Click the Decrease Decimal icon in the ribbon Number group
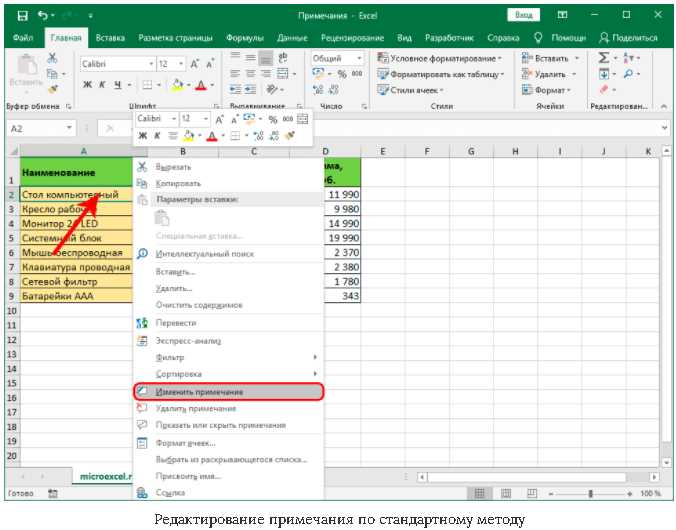 (x=334, y=90)
